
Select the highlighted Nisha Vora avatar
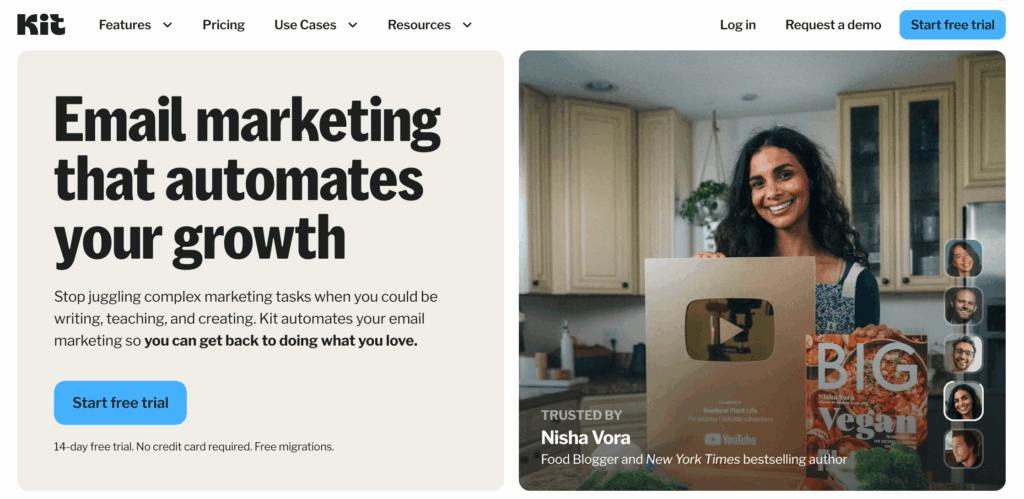pyautogui.click(x=963, y=400)
